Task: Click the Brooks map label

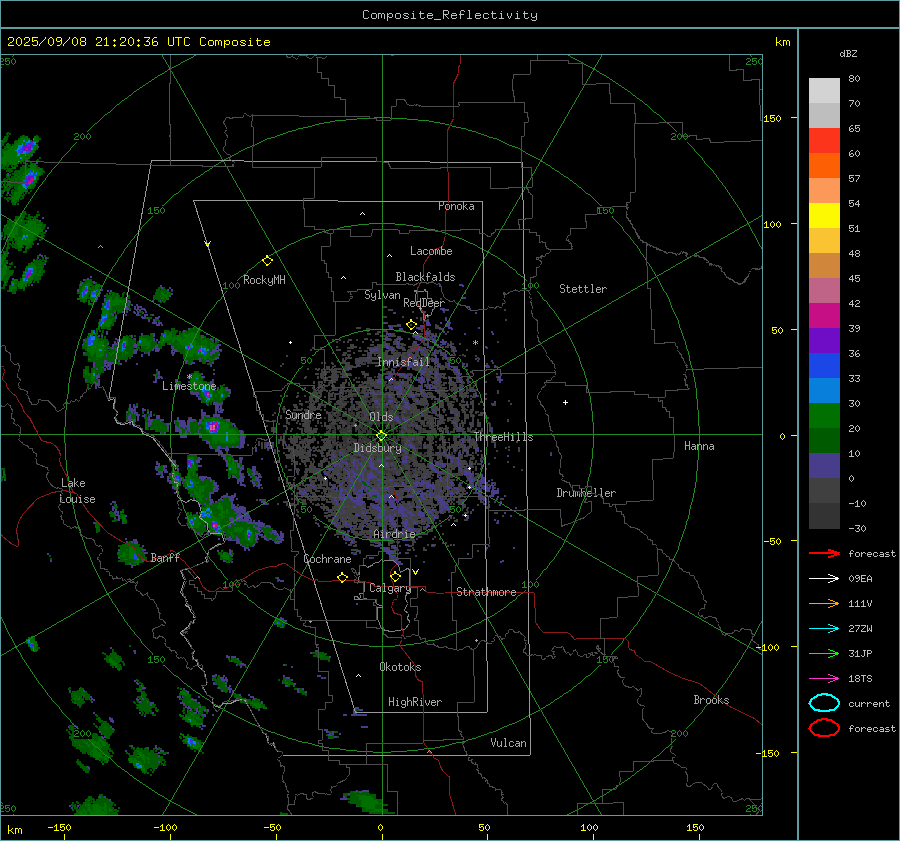Action: point(711,700)
